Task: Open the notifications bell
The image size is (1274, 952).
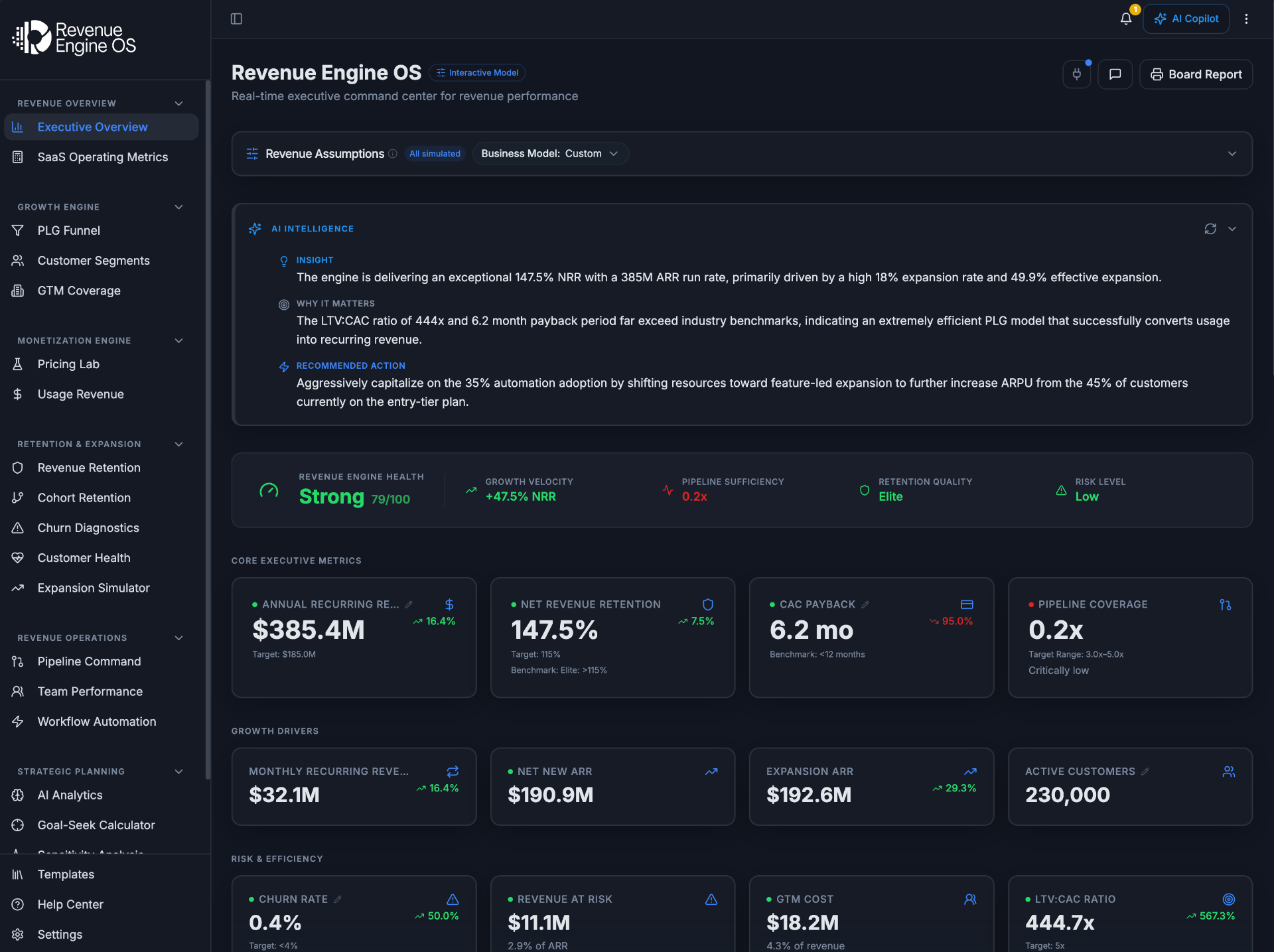Action: (x=1126, y=19)
